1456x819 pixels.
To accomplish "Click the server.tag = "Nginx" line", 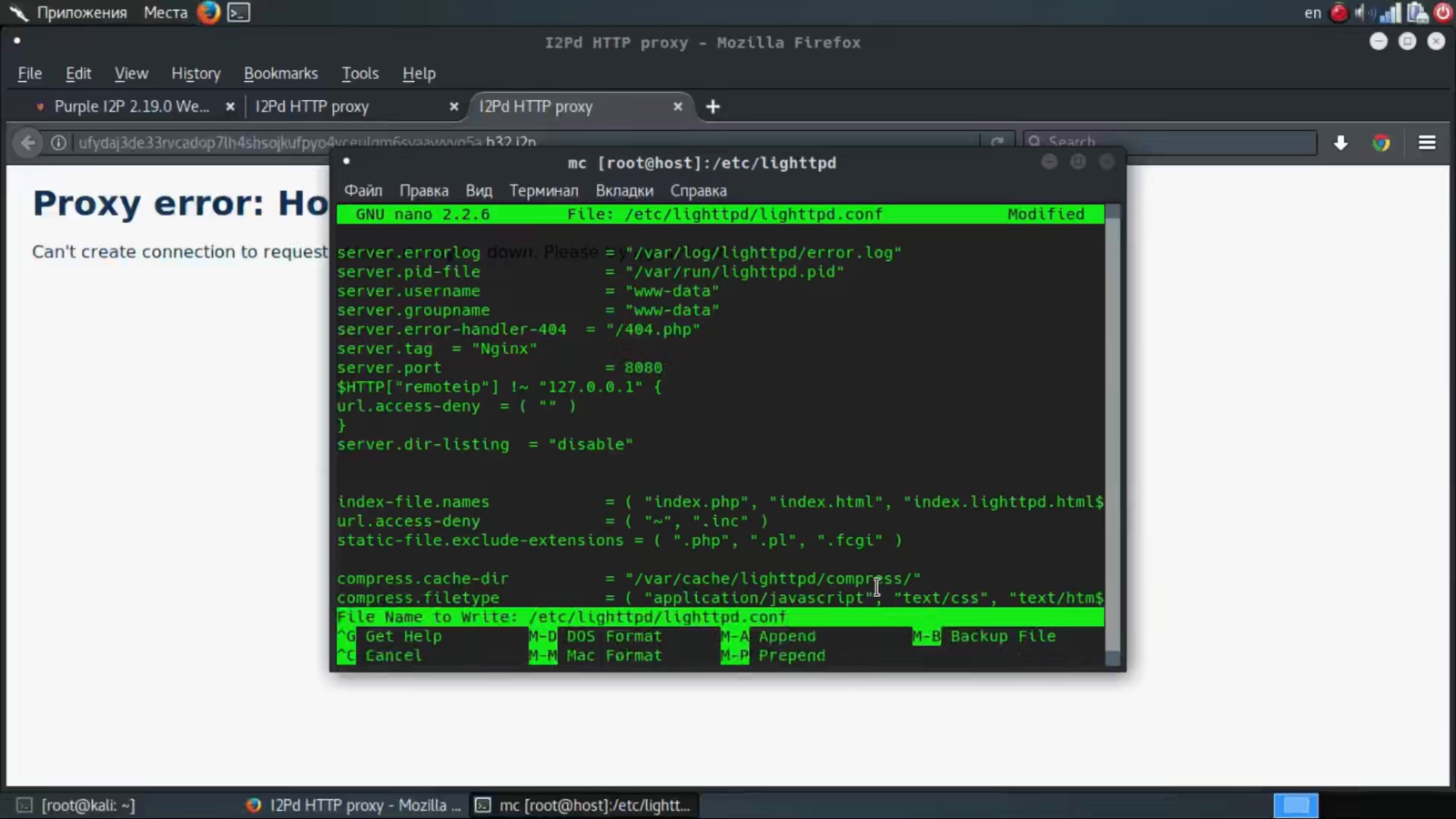I will point(437,349).
